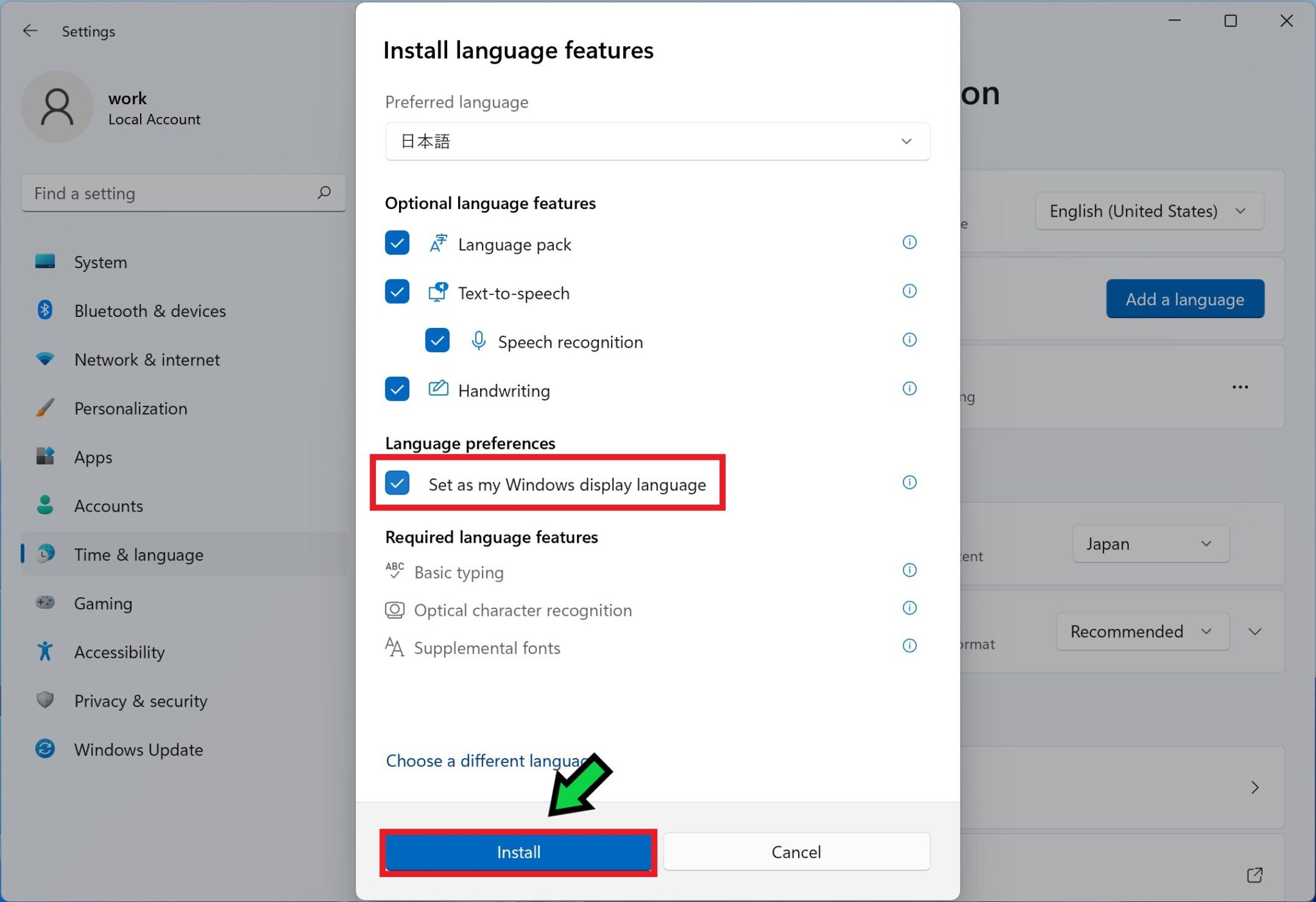This screenshot has height=902, width=1316.
Task: Click the Text-to-speech feature icon
Action: [438, 293]
